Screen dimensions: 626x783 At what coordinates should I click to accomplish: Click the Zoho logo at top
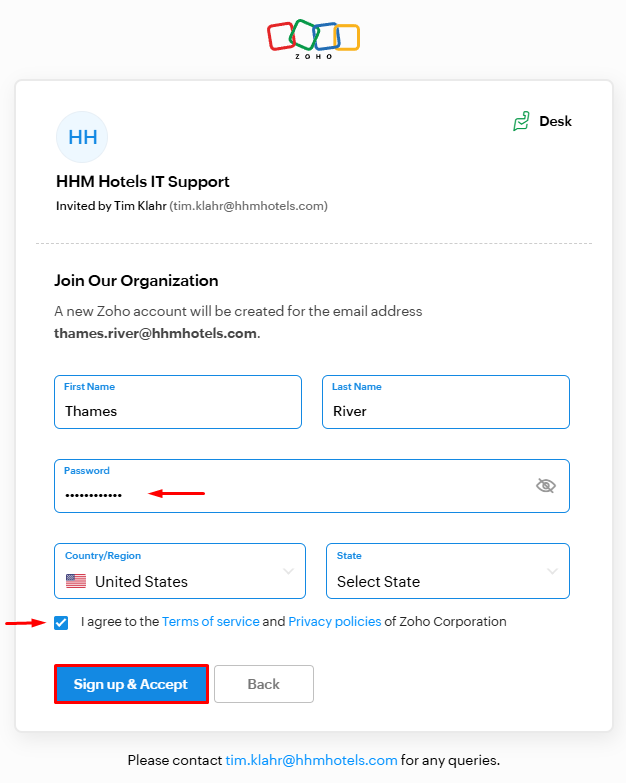tap(313, 38)
